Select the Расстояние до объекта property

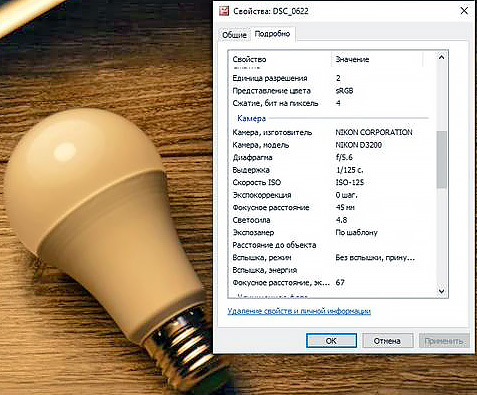(x=274, y=245)
